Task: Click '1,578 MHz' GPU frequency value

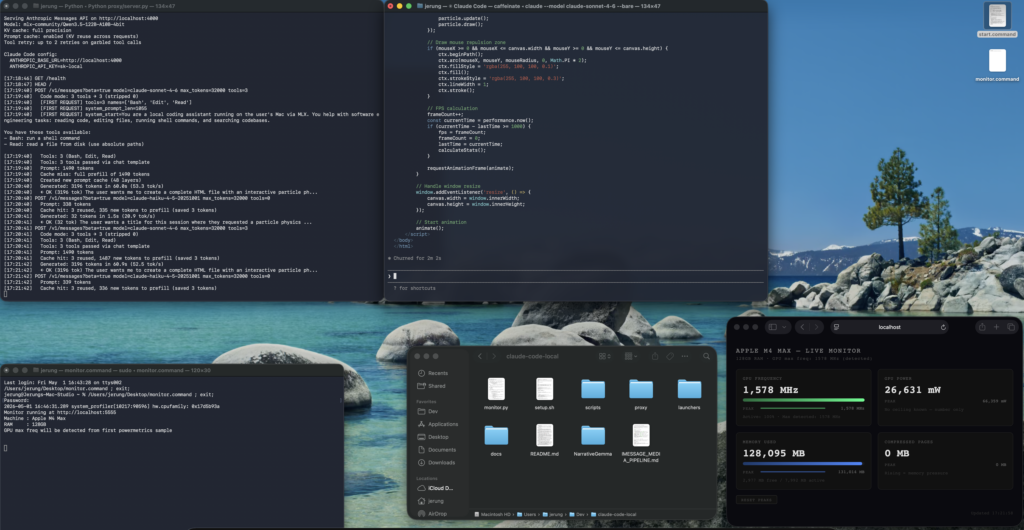Action: [771, 390]
